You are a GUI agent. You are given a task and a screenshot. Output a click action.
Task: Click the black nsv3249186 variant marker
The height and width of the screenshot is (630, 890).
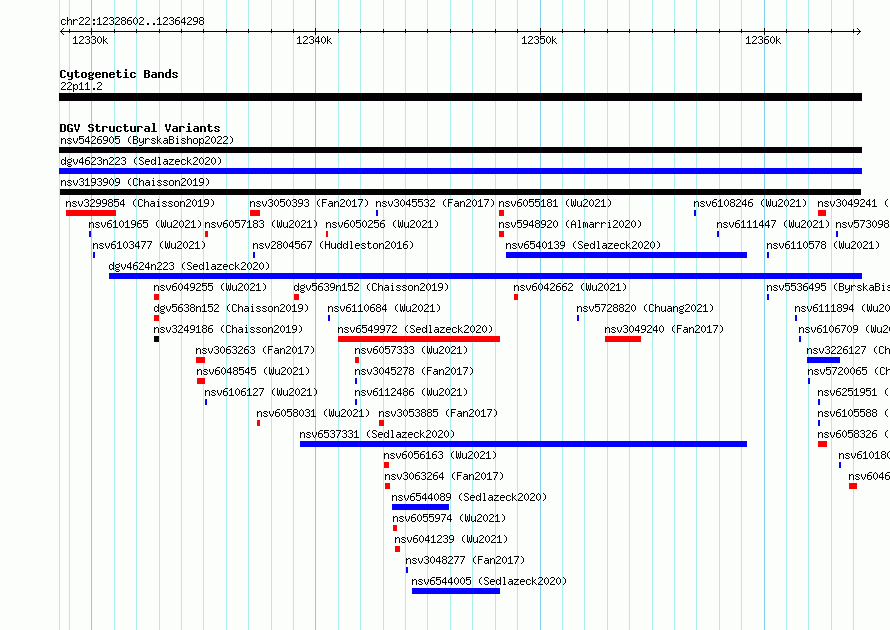157,339
